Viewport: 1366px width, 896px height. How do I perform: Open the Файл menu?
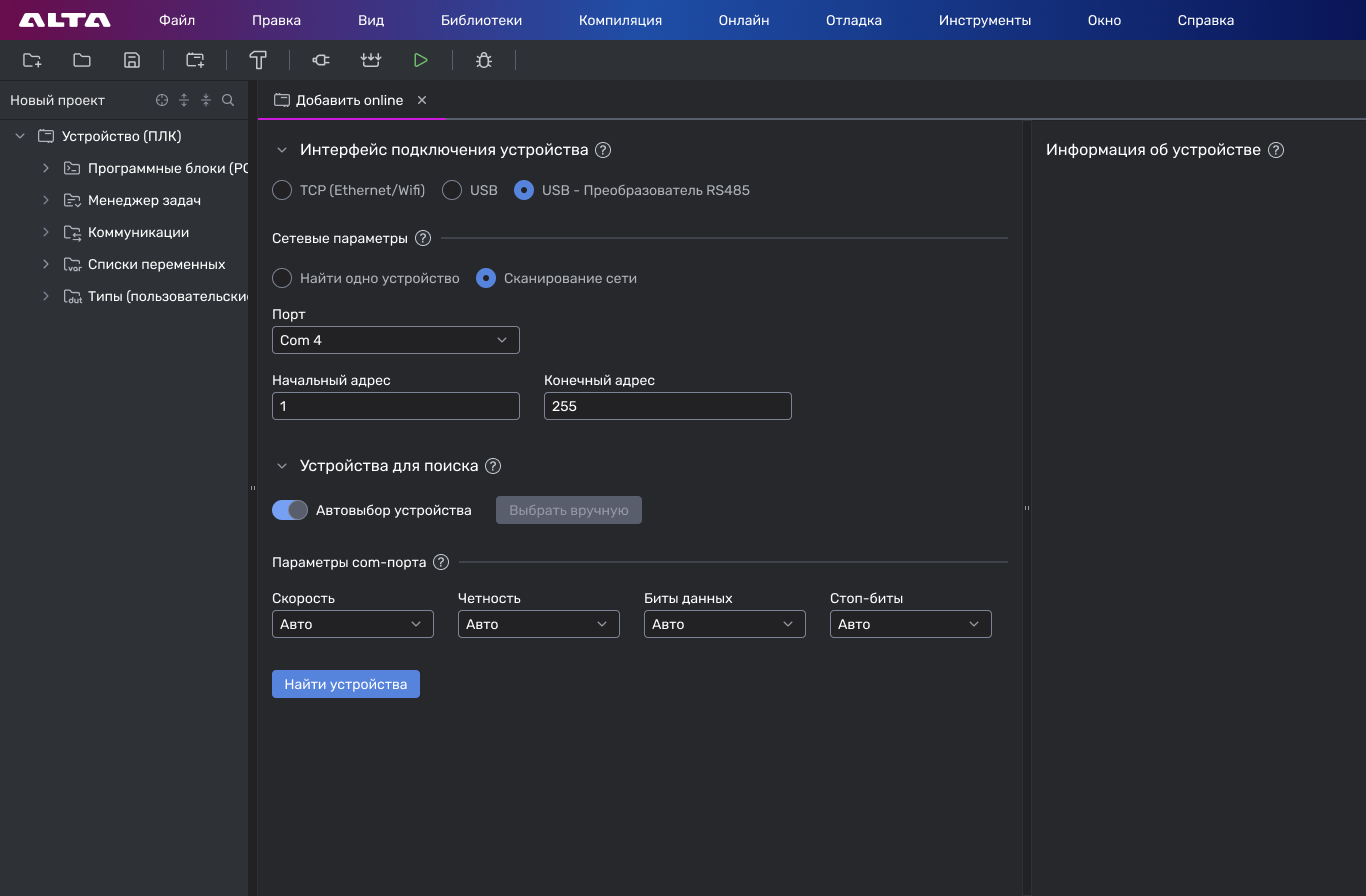[177, 20]
